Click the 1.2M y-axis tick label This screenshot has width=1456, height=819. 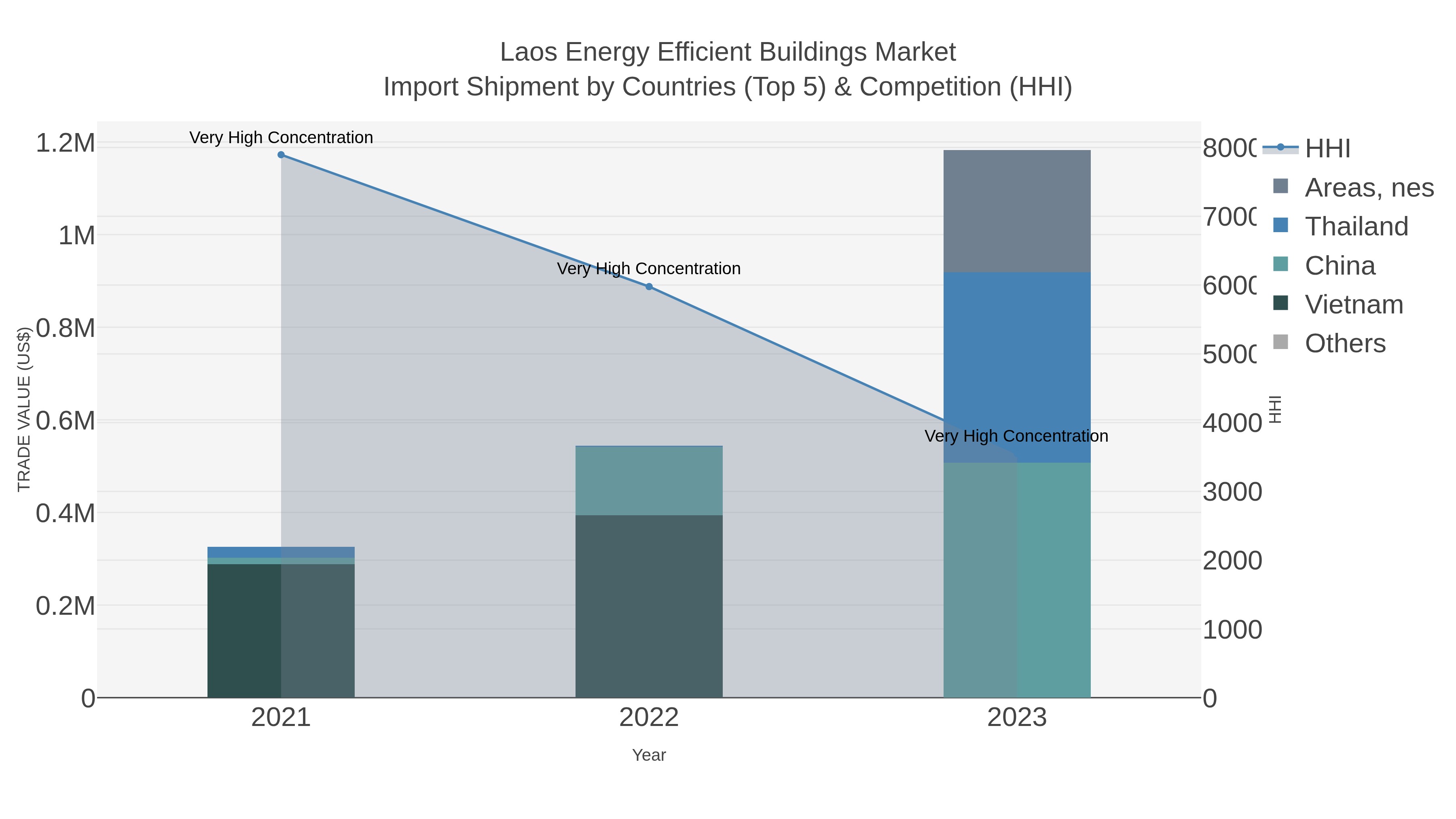click(x=66, y=142)
